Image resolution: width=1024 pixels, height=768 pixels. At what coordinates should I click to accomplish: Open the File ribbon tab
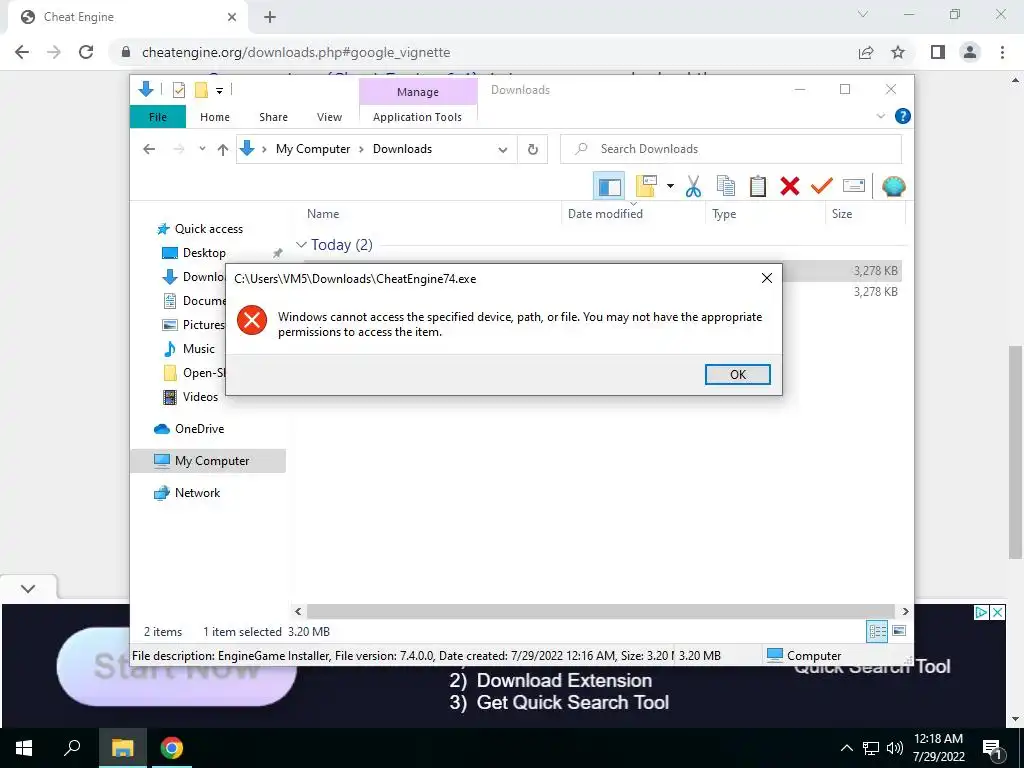pyautogui.click(x=157, y=117)
